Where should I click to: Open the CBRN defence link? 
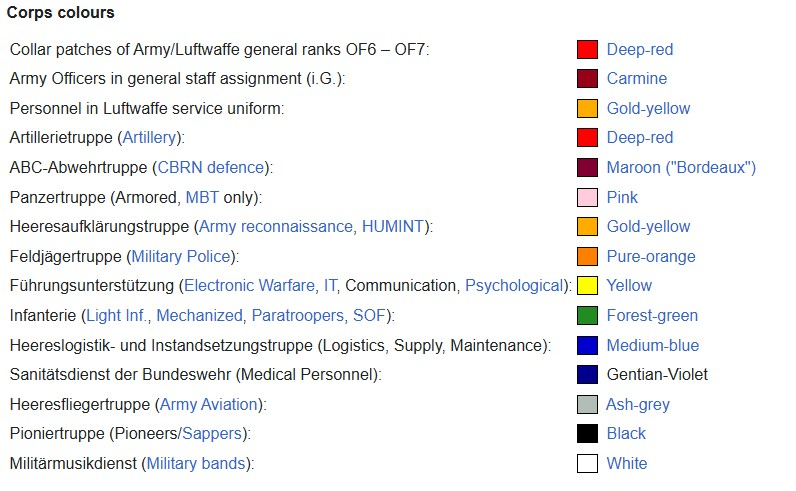[x=211, y=168]
